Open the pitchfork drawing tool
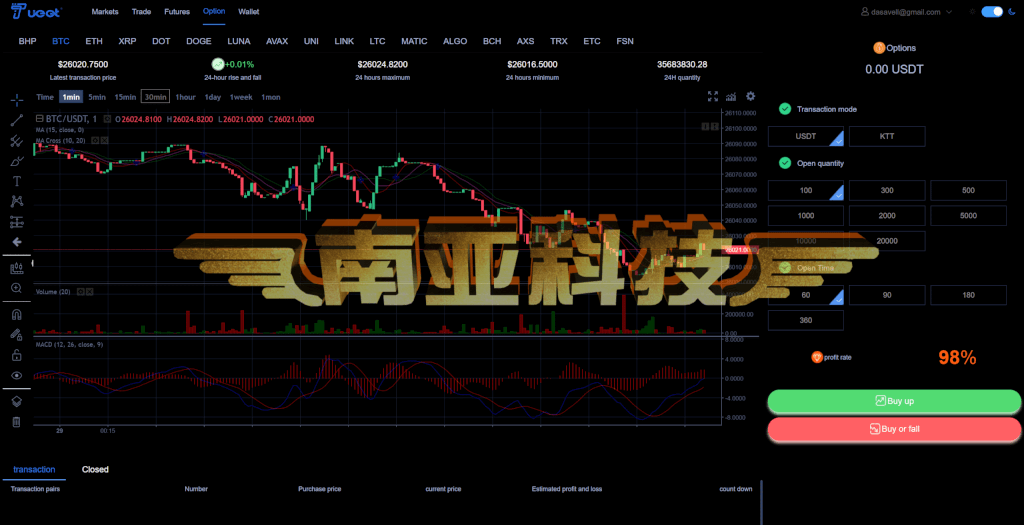Screen dimensions: 1024x525 point(17,140)
